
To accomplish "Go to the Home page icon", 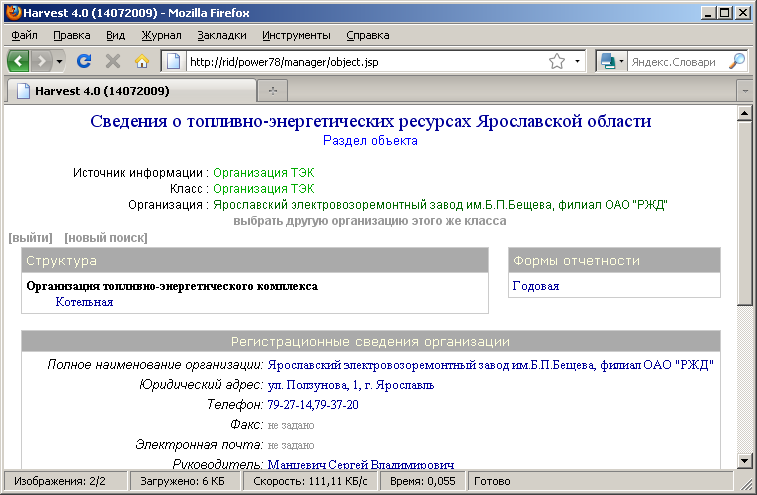I will pos(141,61).
